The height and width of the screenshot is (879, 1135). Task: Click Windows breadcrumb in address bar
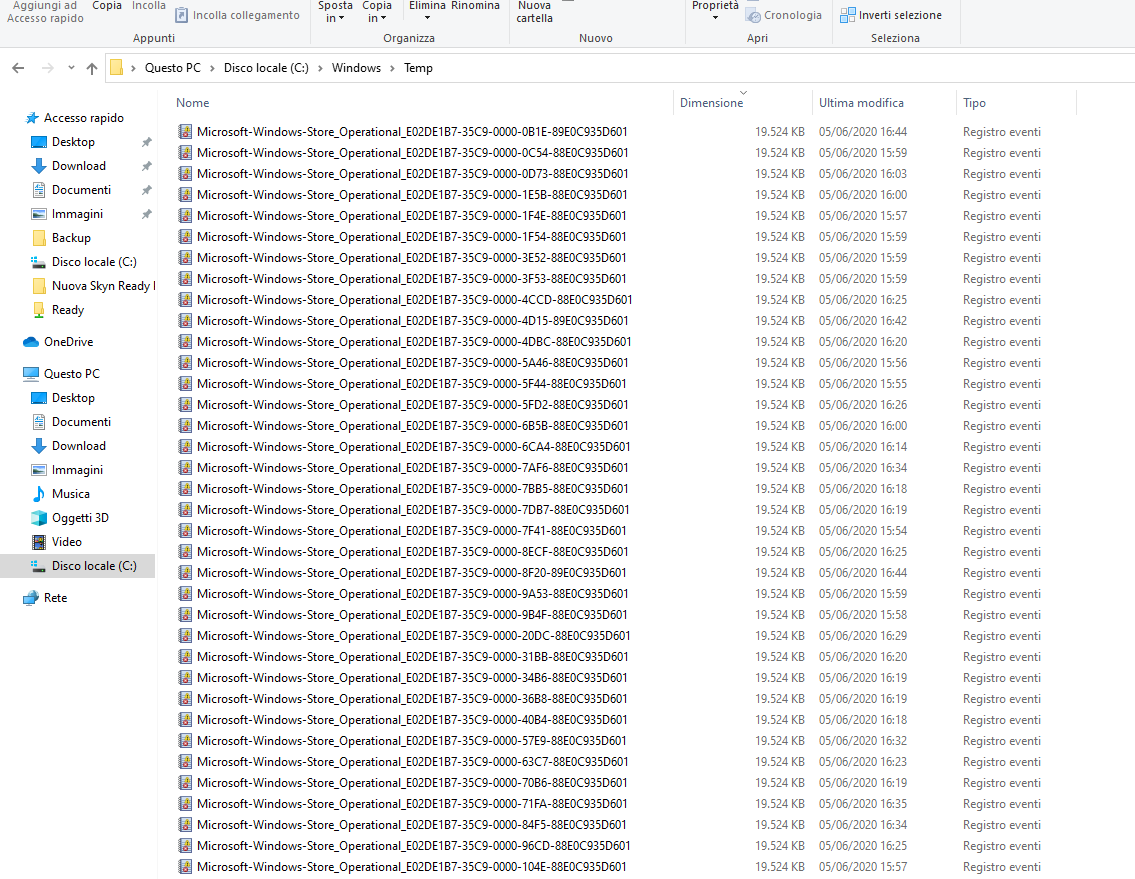pyautogui.click(x=356, y=68)
